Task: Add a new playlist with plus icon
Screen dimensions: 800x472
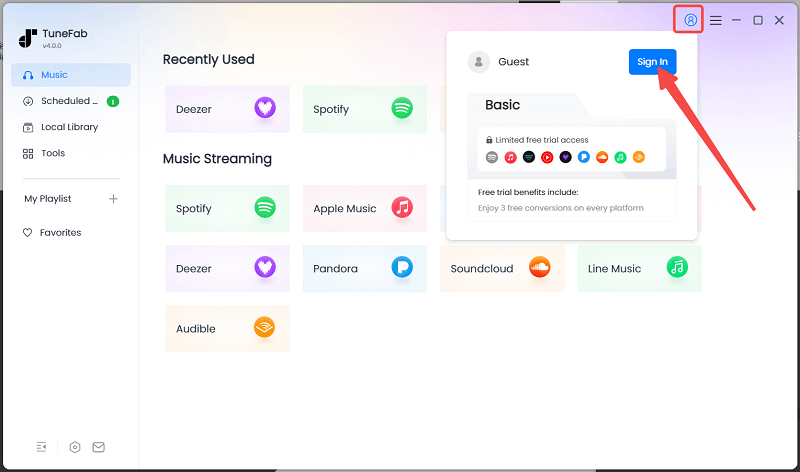Action: tap(113, 199)
